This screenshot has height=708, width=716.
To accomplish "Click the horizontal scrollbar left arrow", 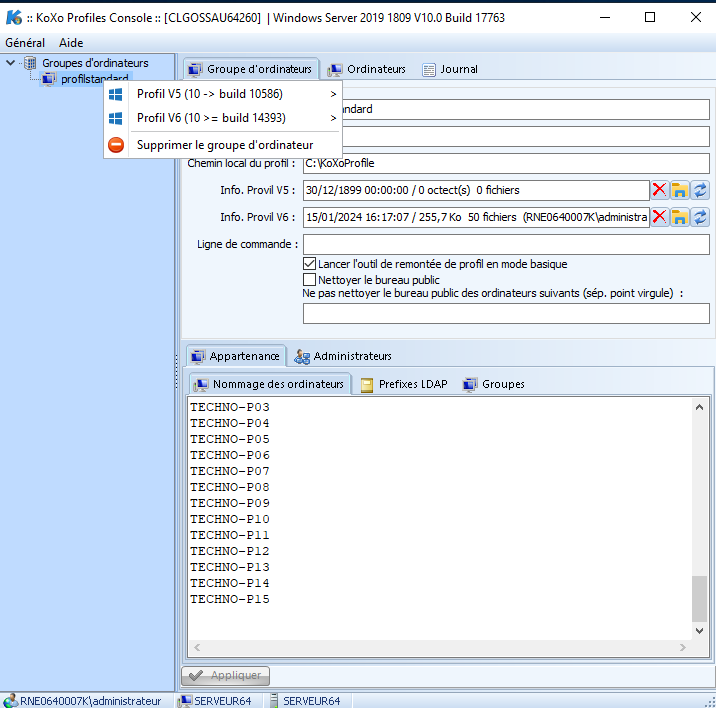I will [x=197, y=648].
